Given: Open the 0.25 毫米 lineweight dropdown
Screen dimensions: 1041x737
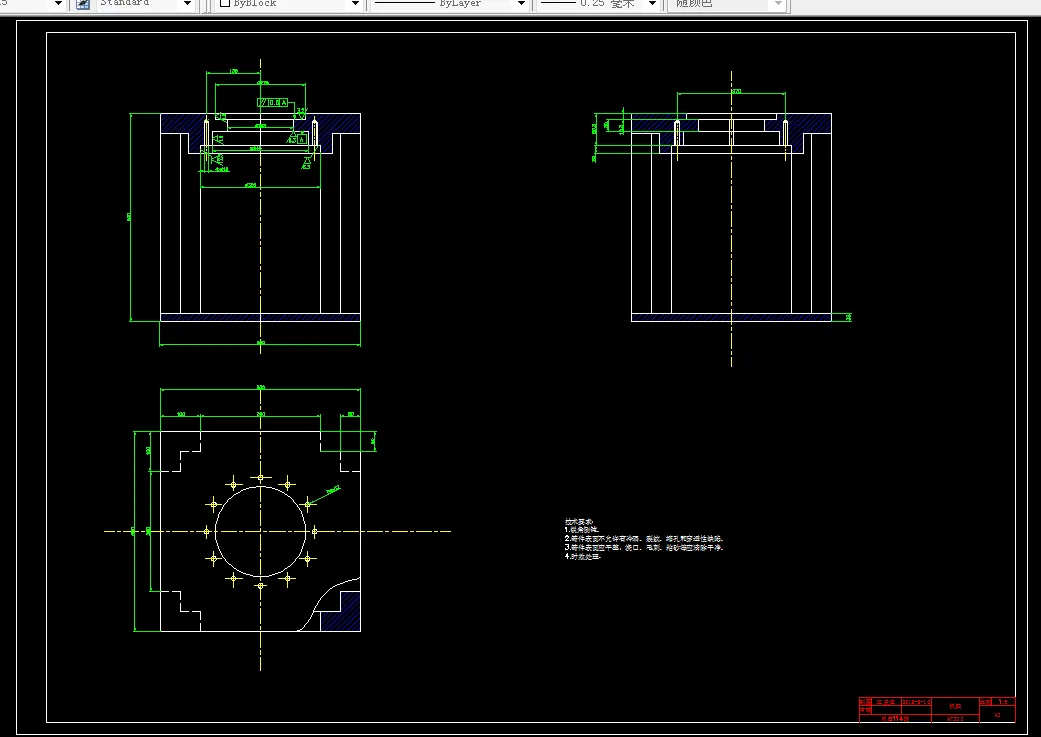Looking at the screenshot, I should point(652,4).
